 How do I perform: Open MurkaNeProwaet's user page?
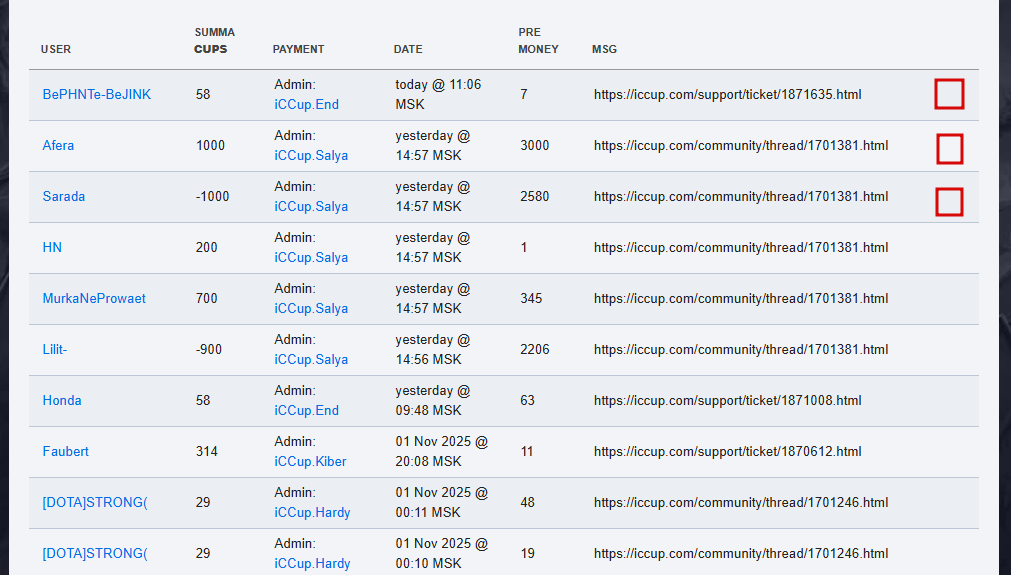click(94, 298)
